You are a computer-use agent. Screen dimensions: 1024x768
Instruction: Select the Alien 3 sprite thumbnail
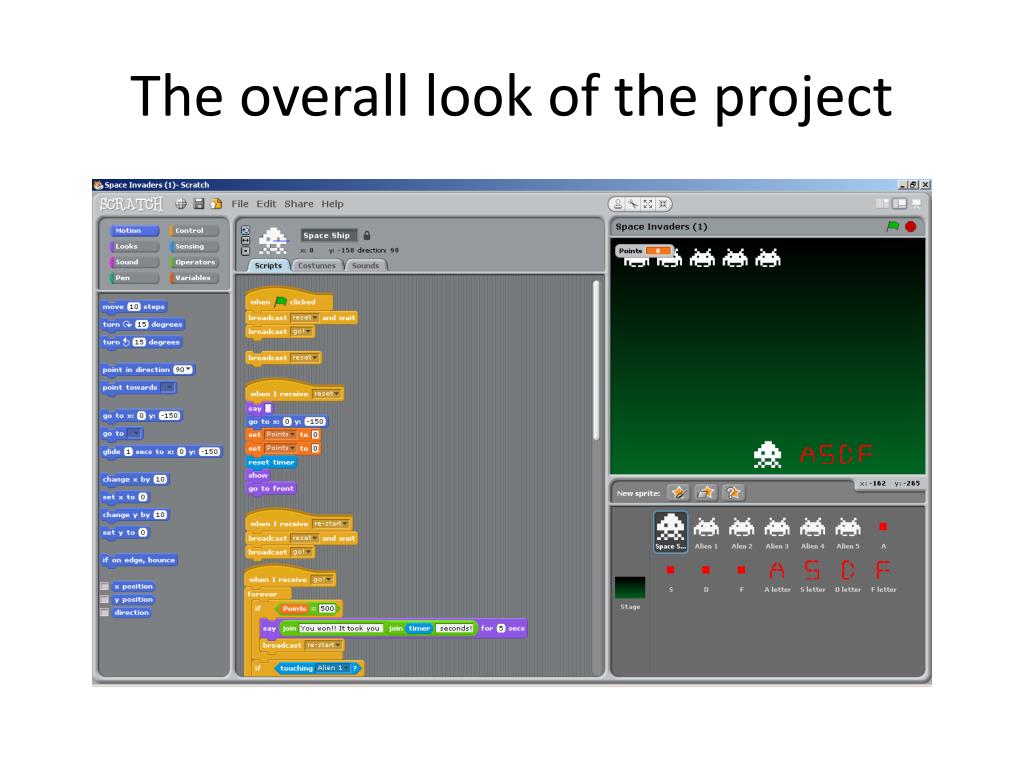(776, 533)
